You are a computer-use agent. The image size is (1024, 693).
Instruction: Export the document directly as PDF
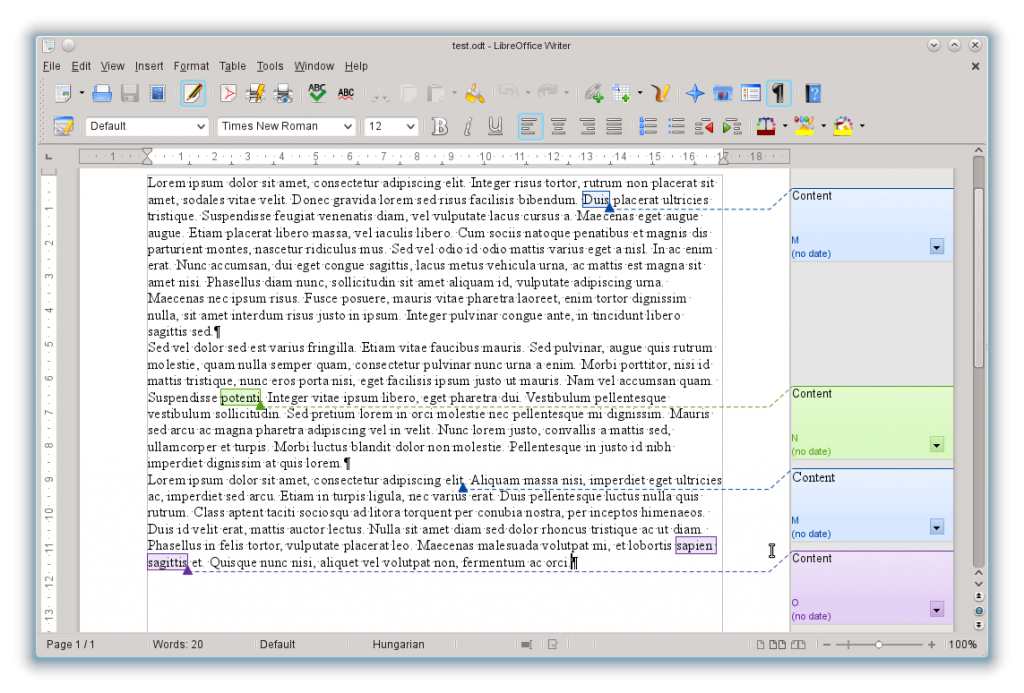coord(230,93)
